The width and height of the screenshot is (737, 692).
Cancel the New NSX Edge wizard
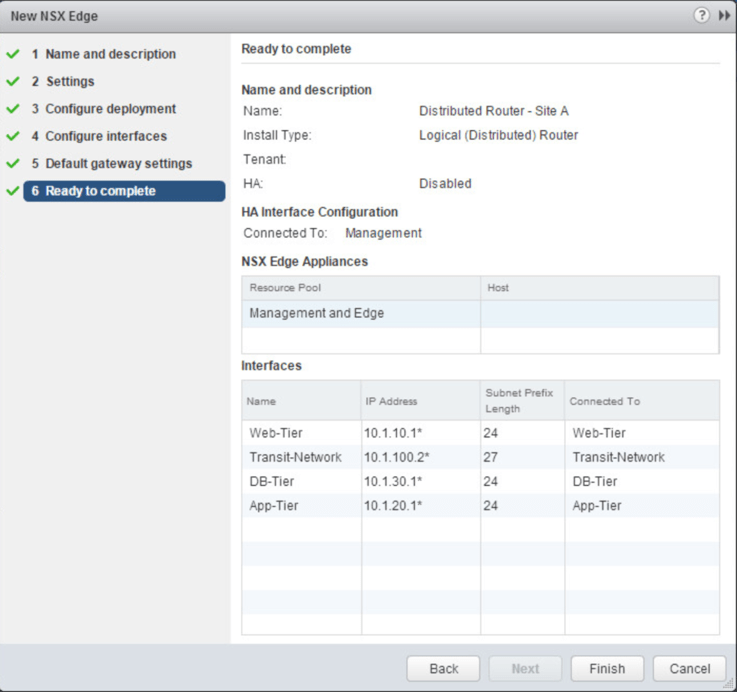tap(689, 669)
